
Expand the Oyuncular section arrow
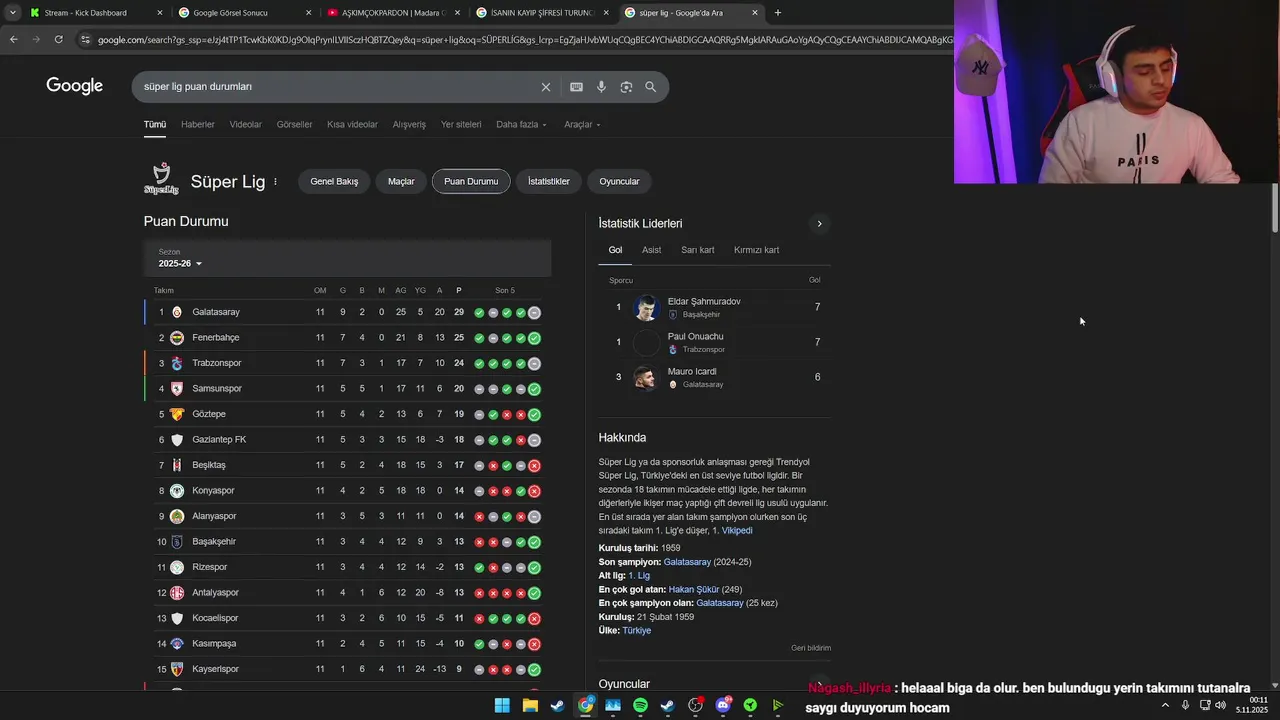click(x=819, y=685)
